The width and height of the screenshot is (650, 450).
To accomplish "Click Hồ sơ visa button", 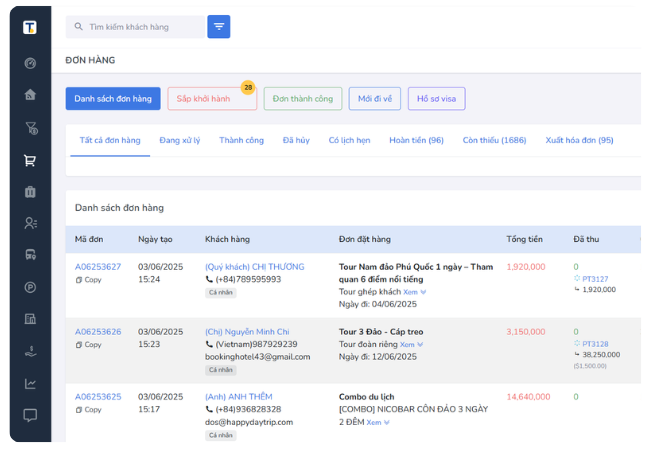I will [x=437, y=99].
